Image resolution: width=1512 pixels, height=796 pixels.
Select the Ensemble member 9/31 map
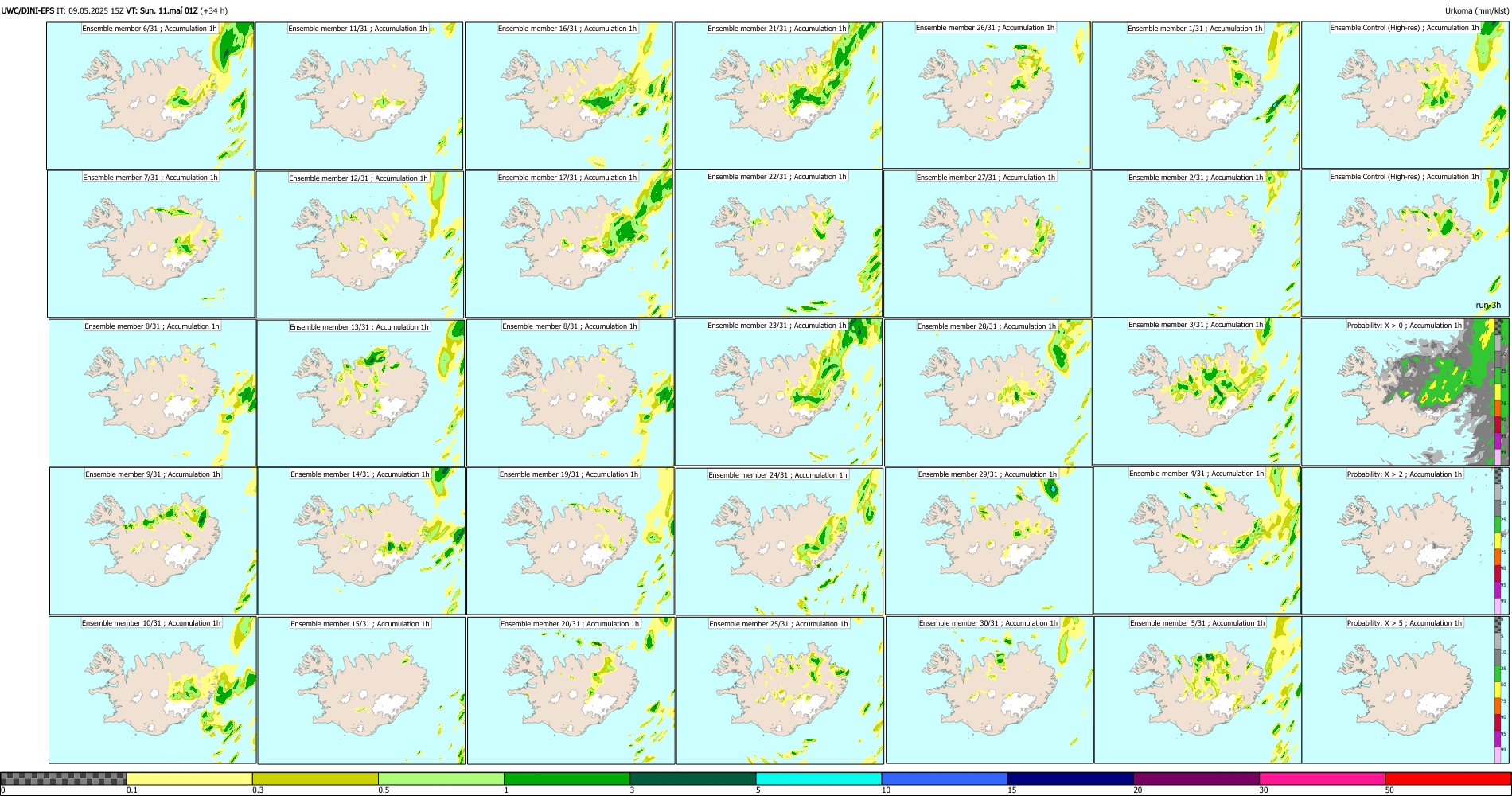click(x=153, y=541)
